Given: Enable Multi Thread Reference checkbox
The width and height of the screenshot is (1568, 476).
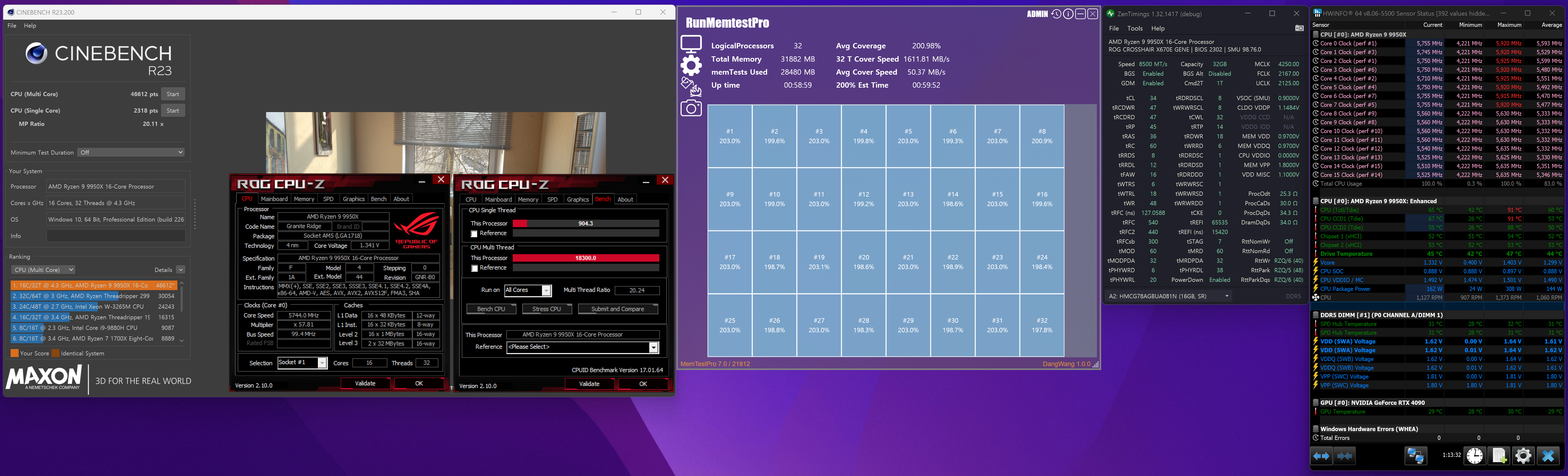Looking at the screenshot, I should [474, 269].
